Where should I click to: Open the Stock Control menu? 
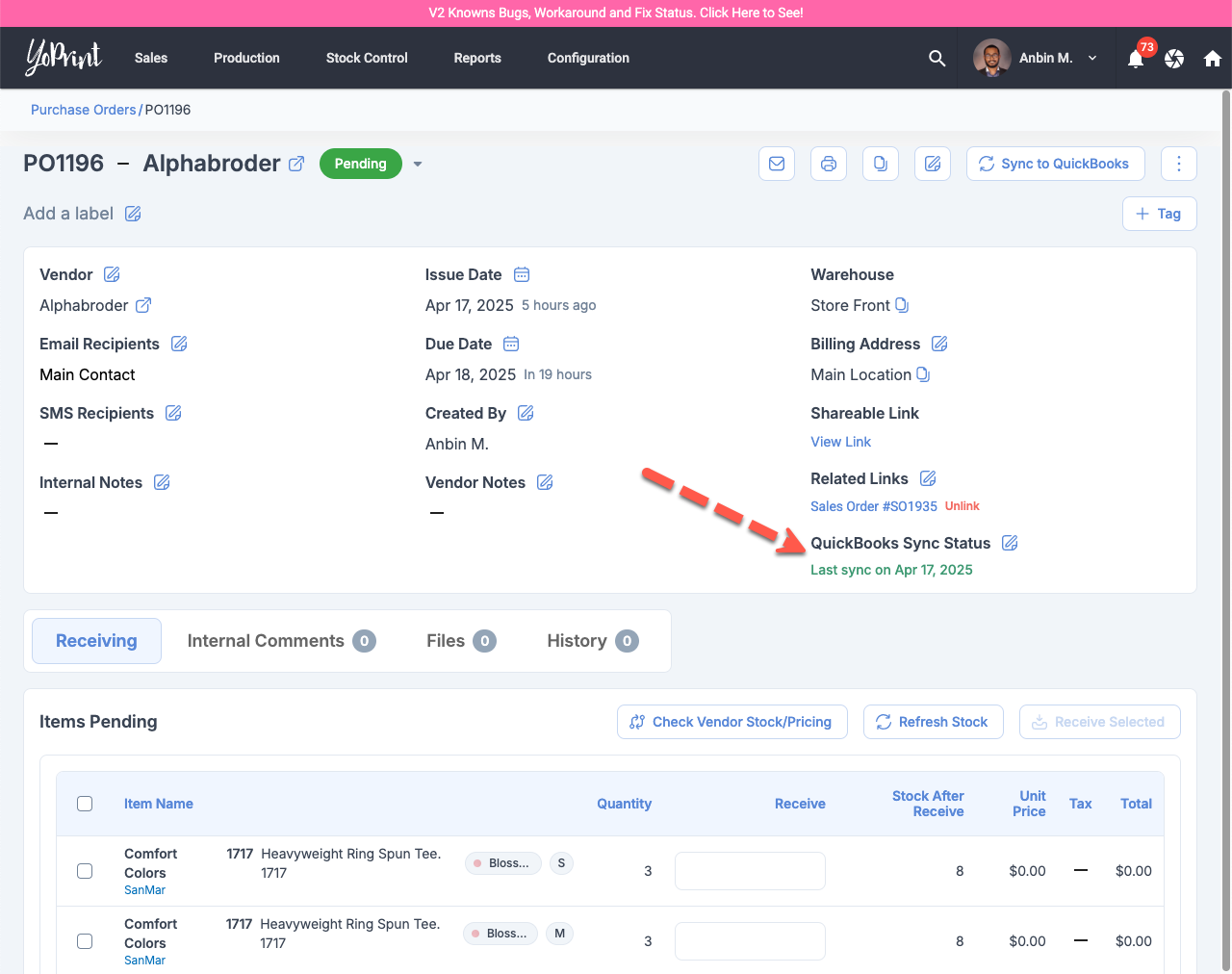point(367,59)
